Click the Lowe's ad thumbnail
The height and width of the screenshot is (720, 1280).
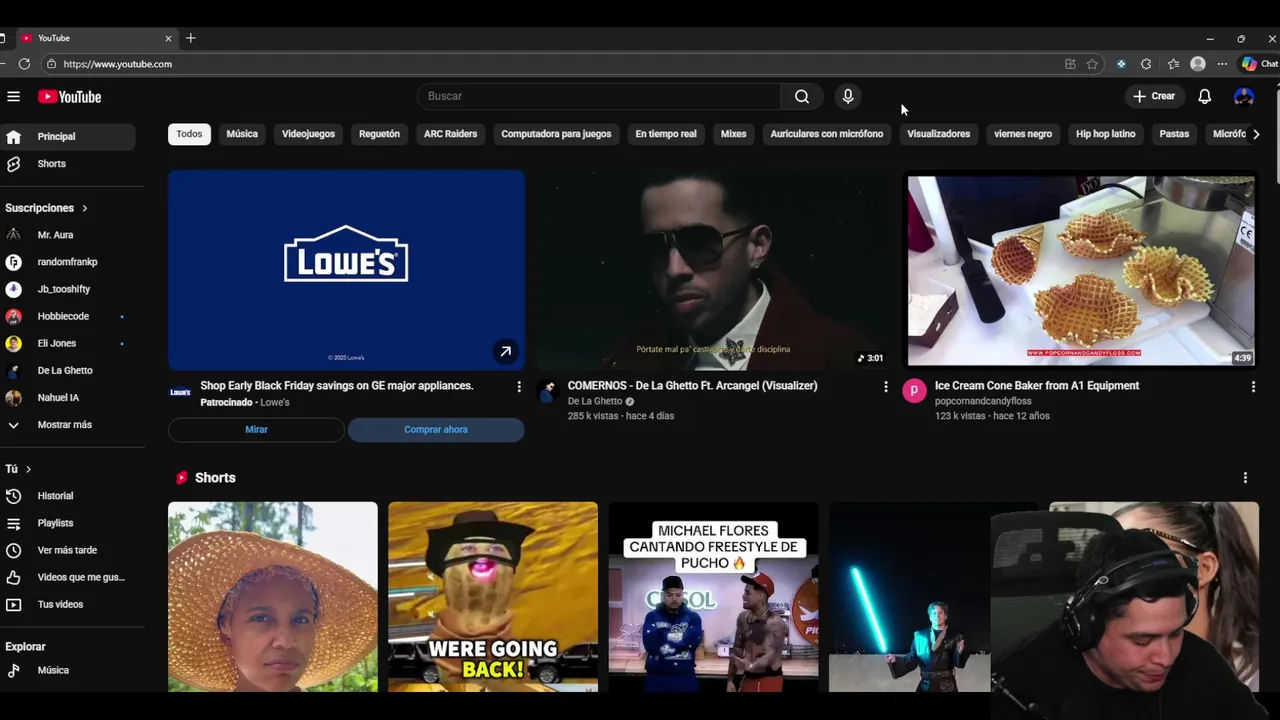[346, 270]
